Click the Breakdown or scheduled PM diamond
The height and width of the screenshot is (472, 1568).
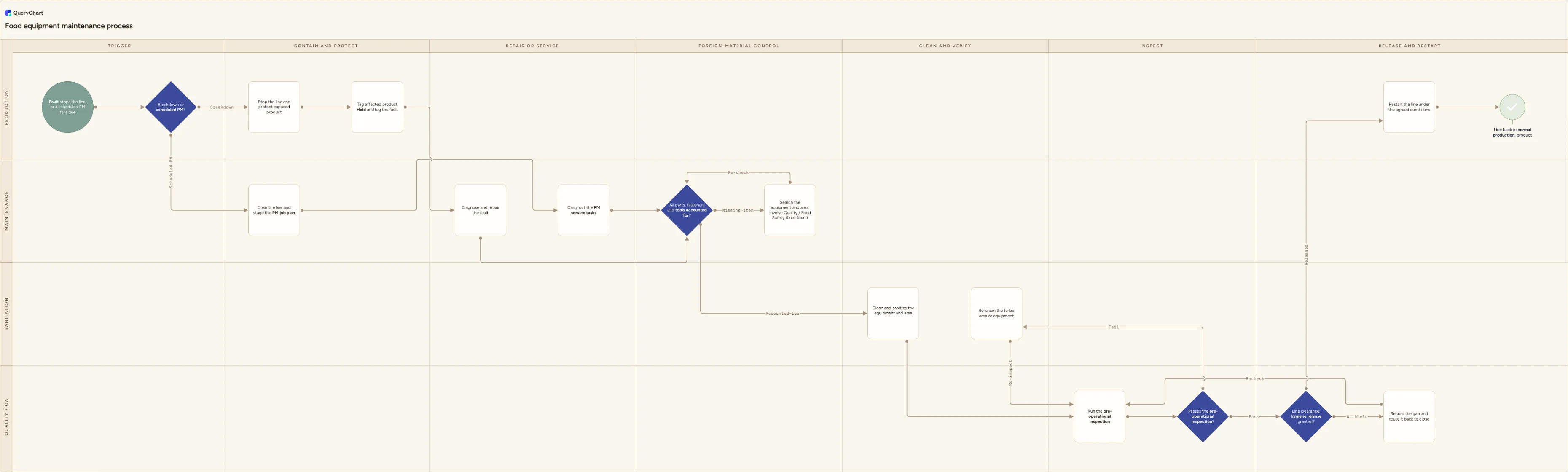tap(171, 107)
